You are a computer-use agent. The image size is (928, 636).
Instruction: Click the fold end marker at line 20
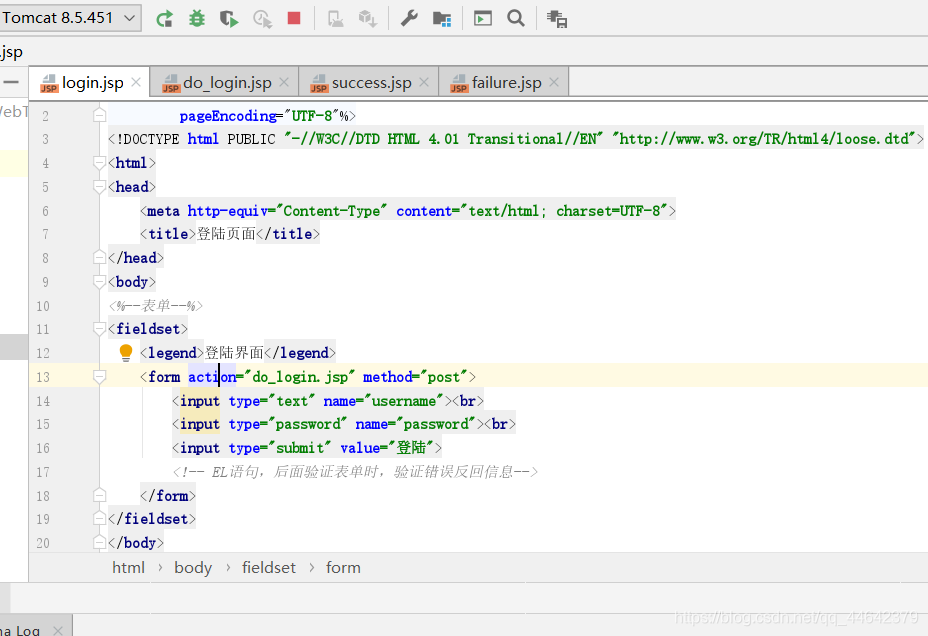(99, 543)
